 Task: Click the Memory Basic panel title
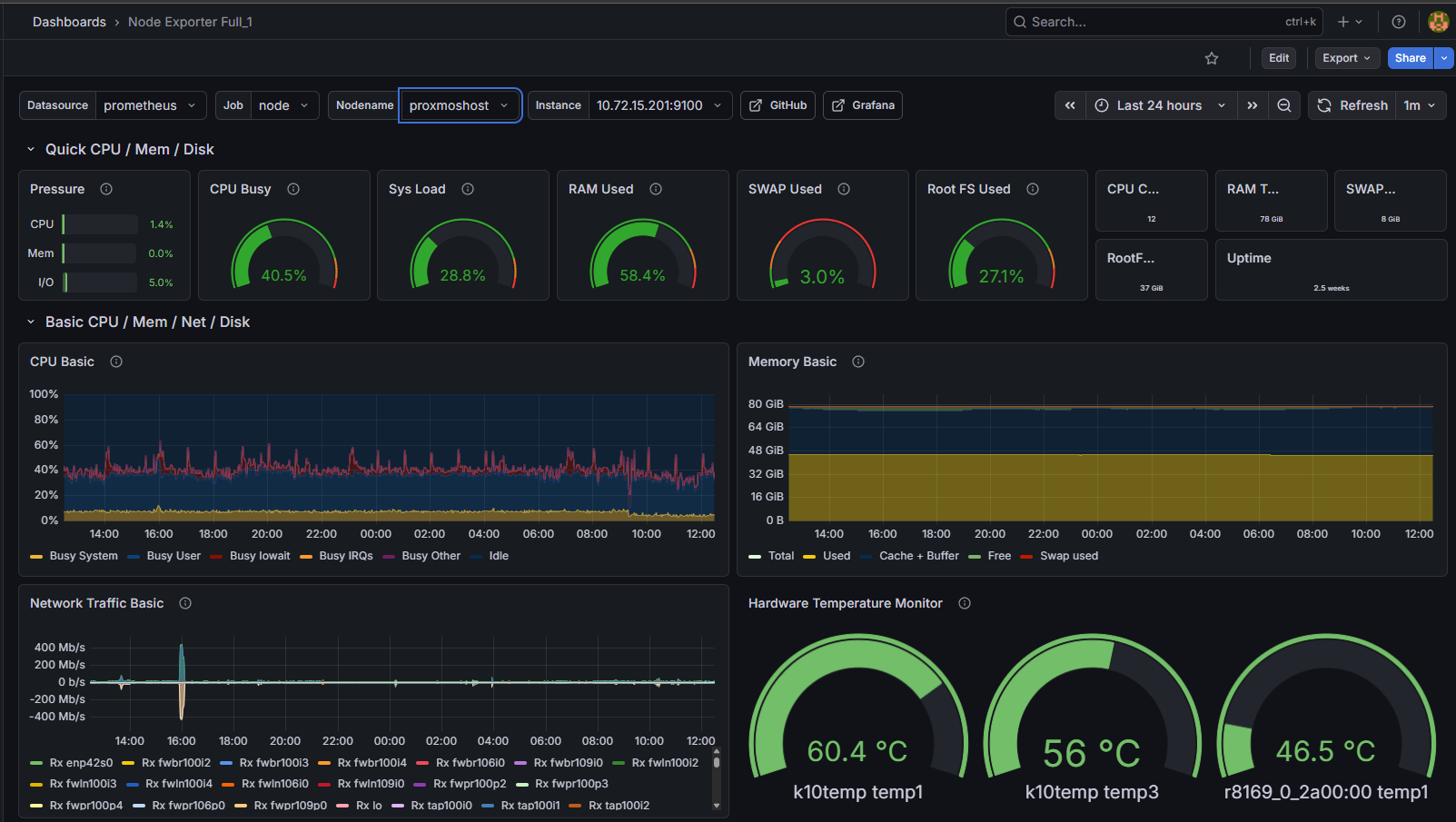[x=792, y=361]
